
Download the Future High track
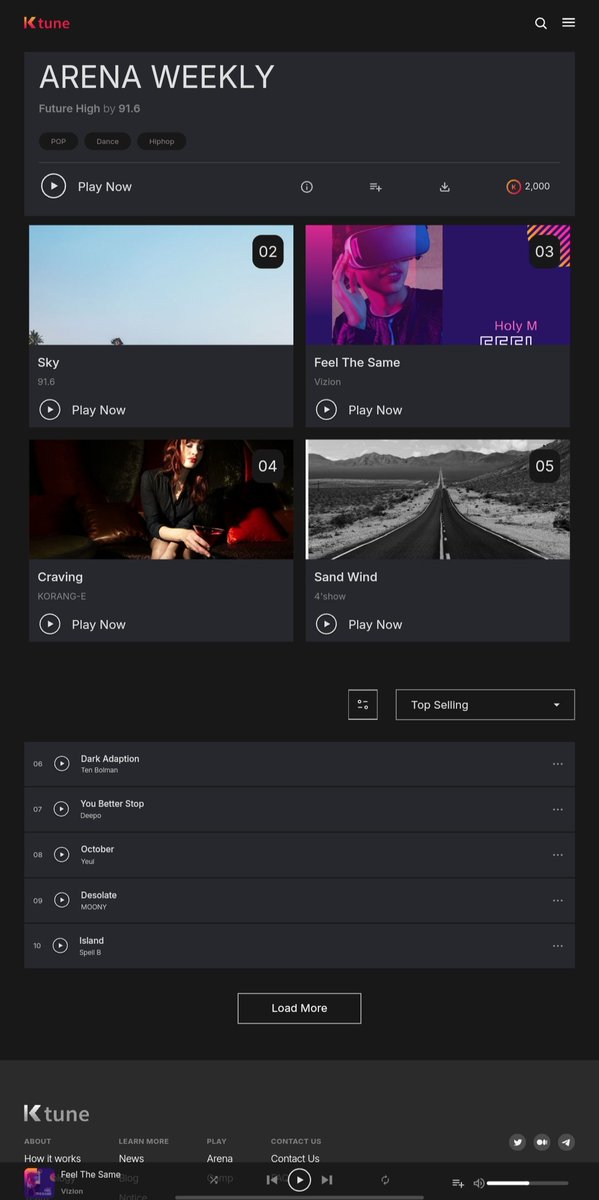(x=445, y=187)
